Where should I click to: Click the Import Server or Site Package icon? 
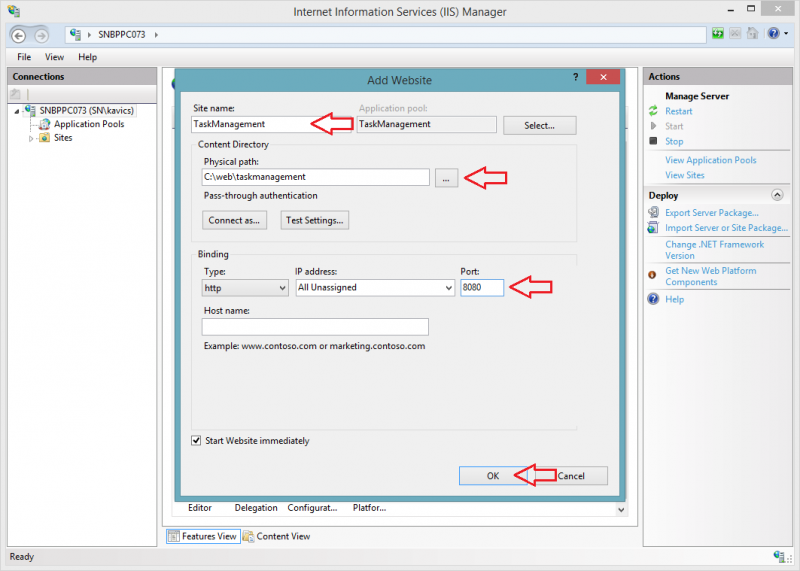click(x=653, y=228)
